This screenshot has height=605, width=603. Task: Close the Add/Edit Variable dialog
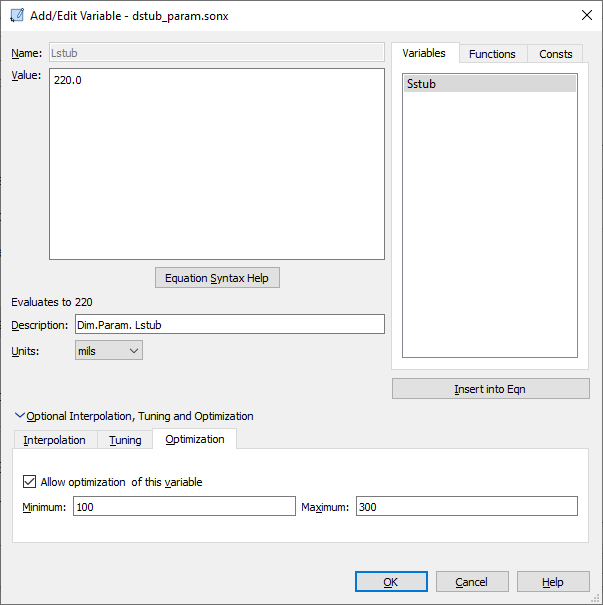click(x=585, y=14)
